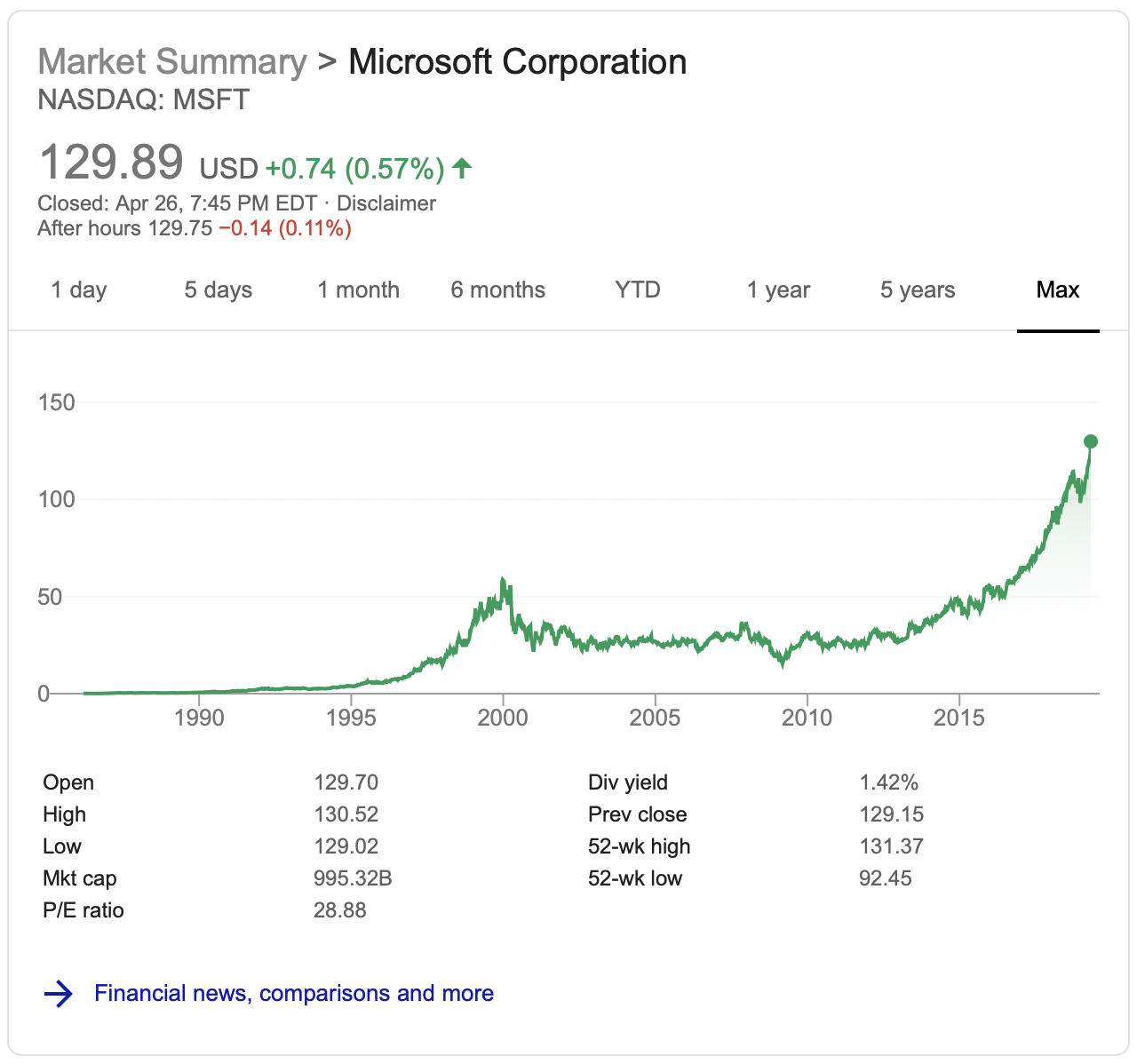
Task: Click the P/E ratio value 28.88
Action: 340,910
